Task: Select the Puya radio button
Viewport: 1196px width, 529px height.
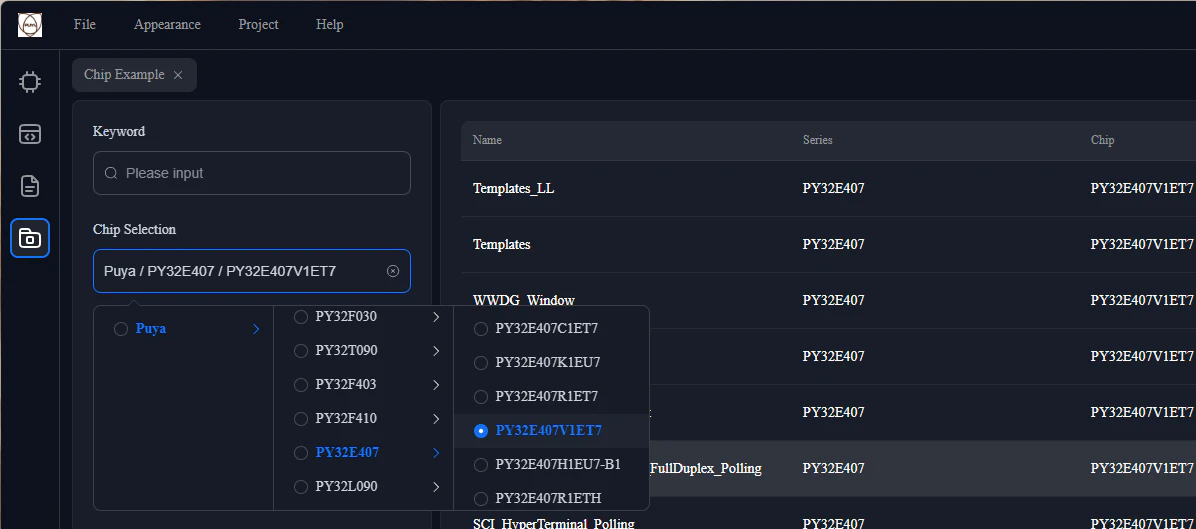Action: click(x=121, y=329)
